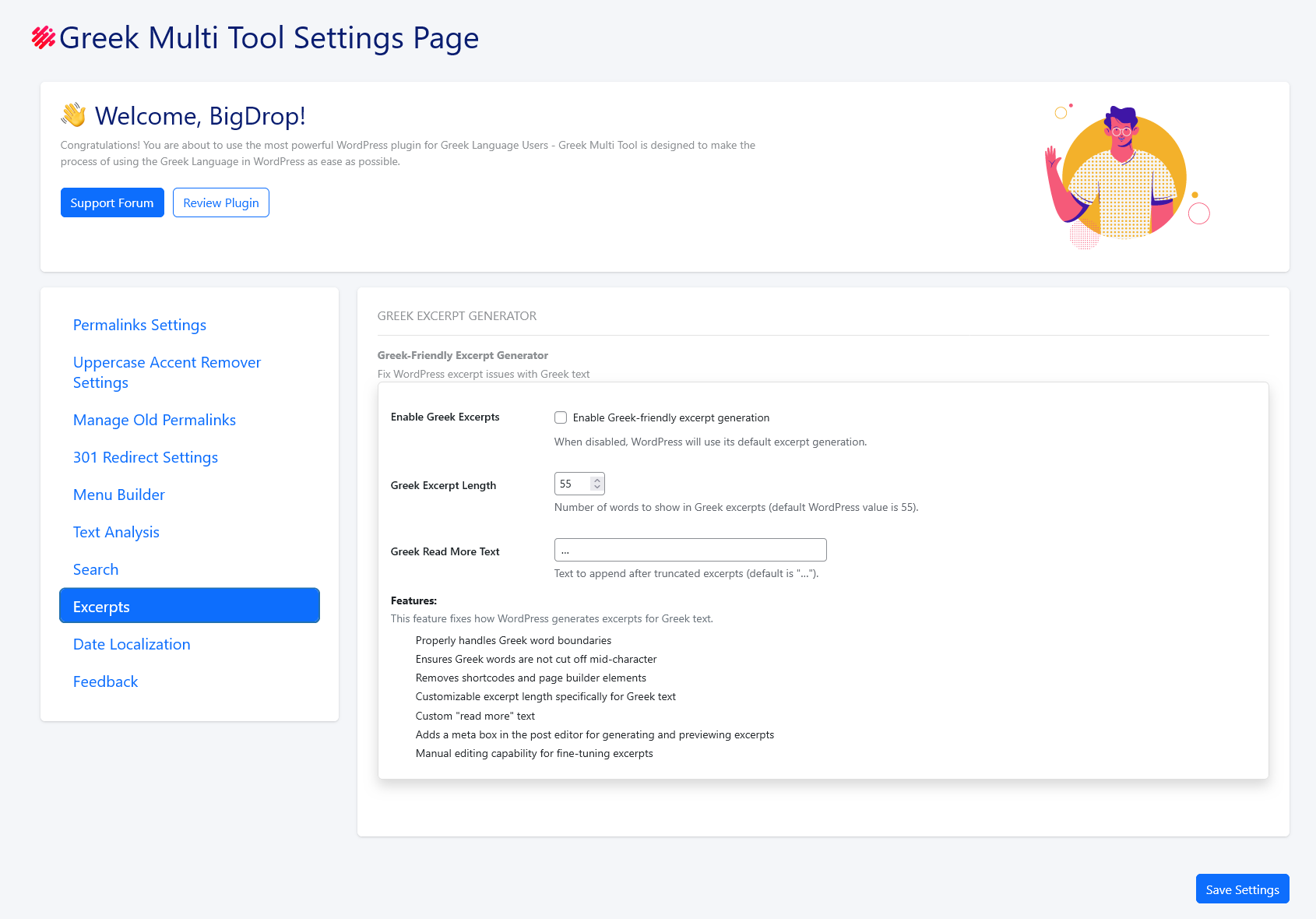
Task: Show the Text Analysis tab
Action: point(116,532)
